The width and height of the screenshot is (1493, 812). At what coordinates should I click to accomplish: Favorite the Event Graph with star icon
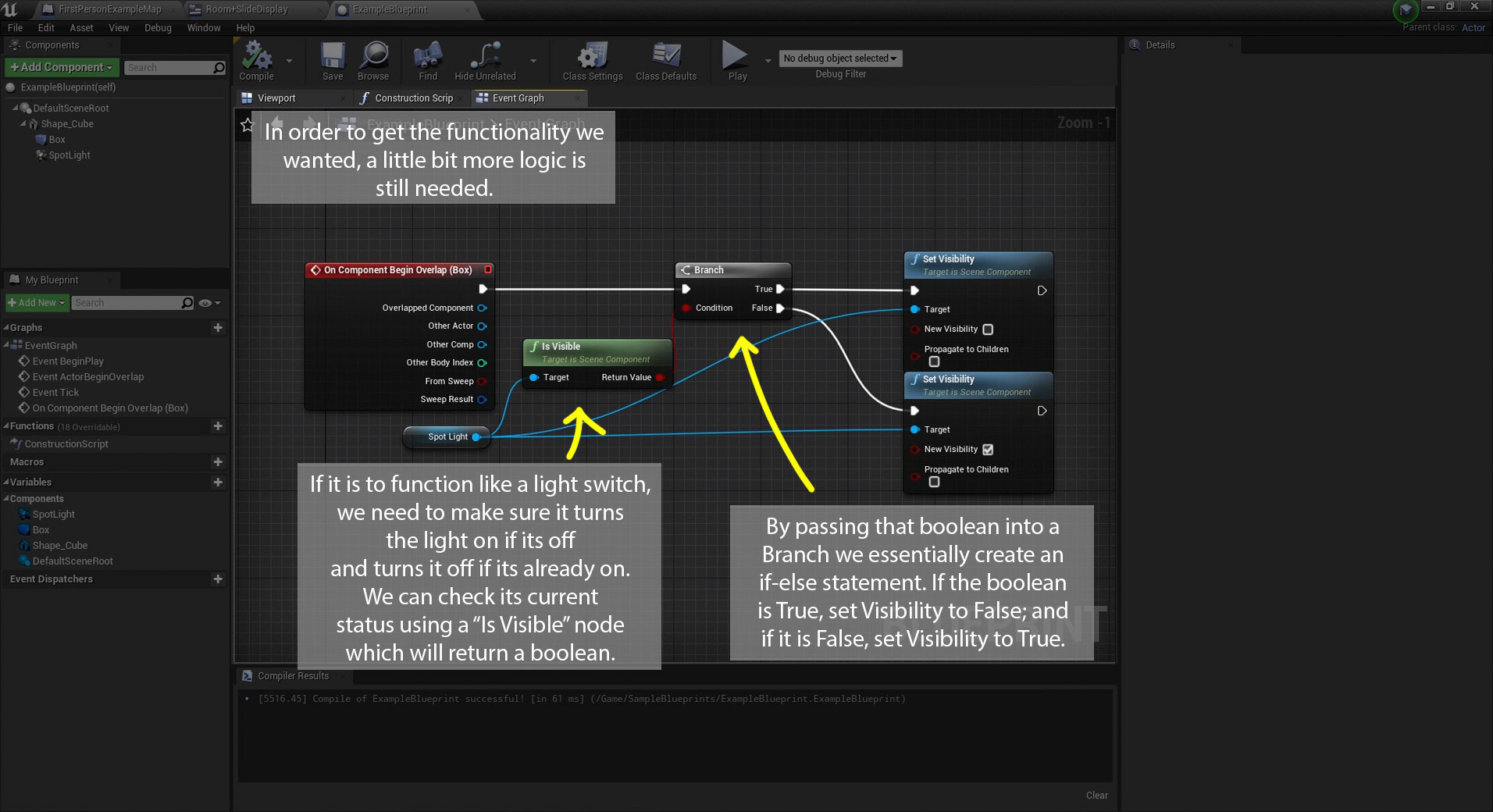[x=248, y=125]
